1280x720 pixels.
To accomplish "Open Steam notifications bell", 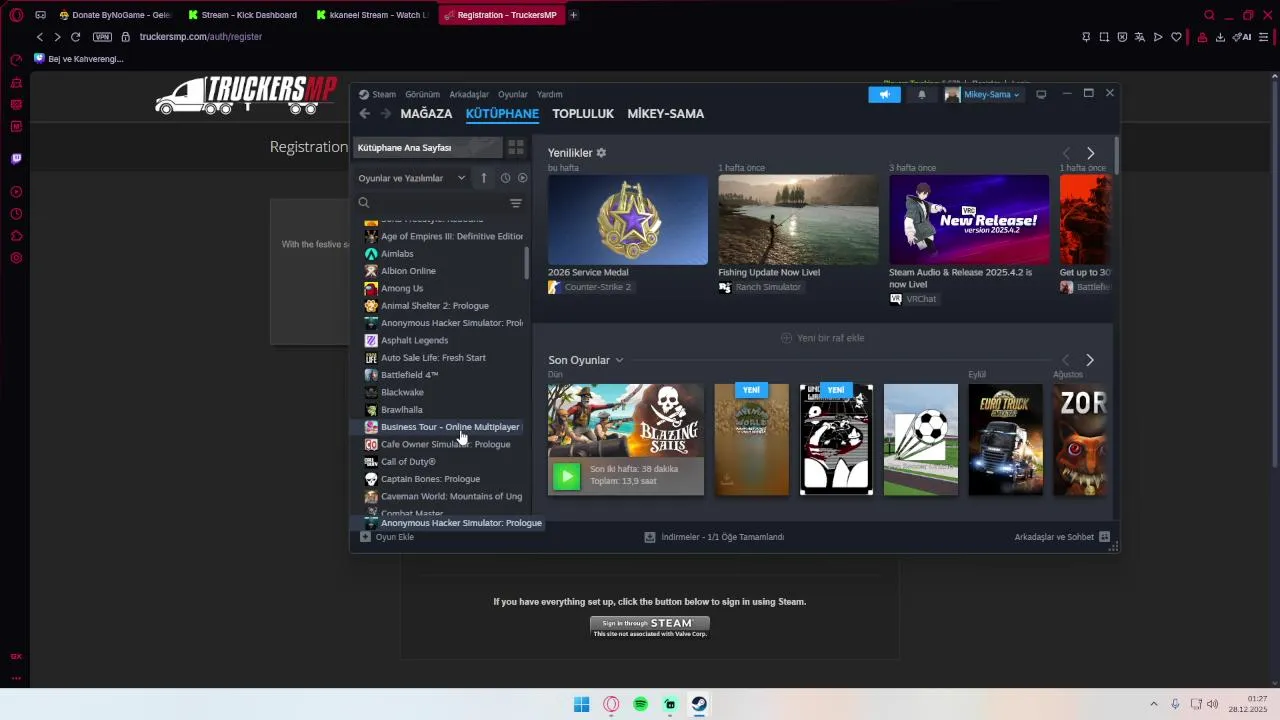I will [922, 94].
